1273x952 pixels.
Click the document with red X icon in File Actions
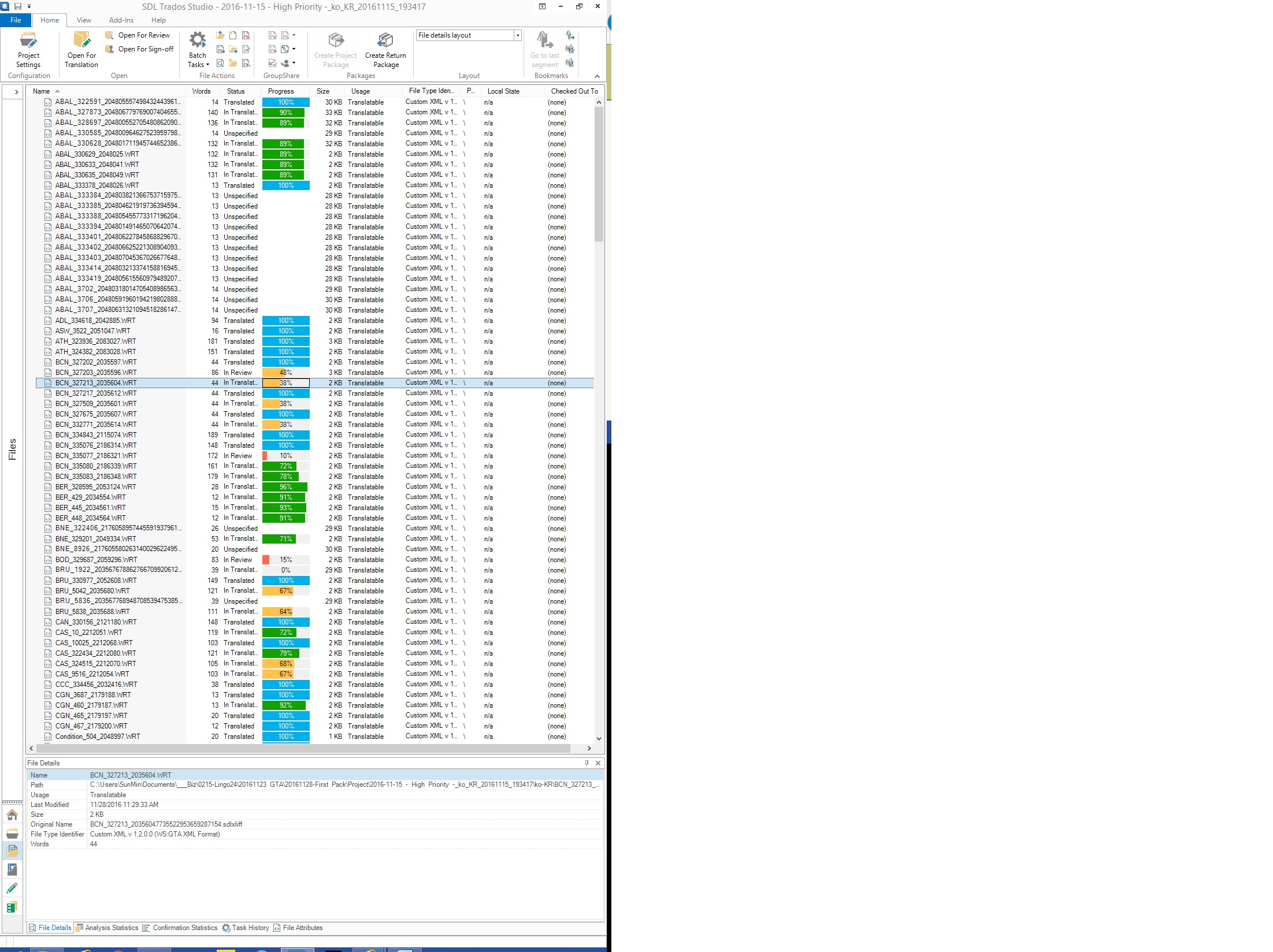pos(246,35)
